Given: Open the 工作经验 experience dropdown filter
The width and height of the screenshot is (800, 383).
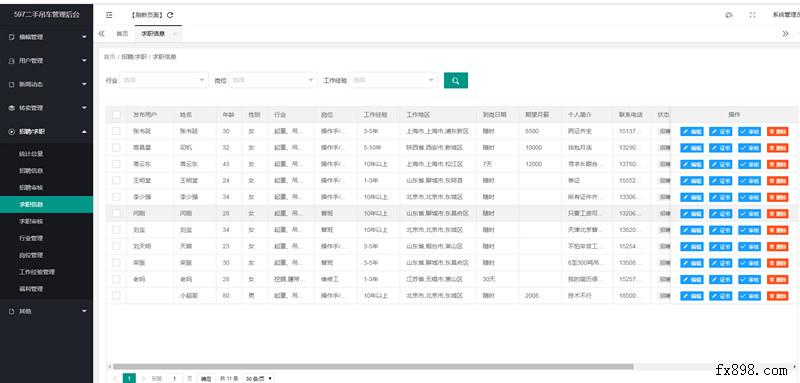Looking at the screenshot, I should click(393, 80).
